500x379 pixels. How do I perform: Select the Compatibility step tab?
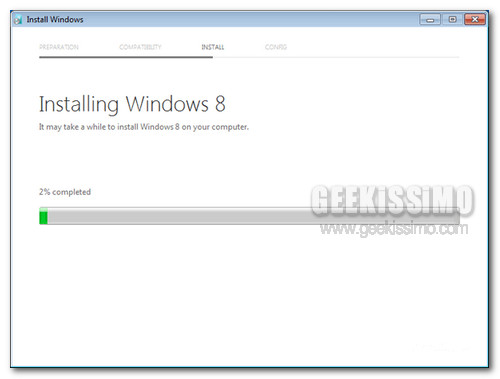pos(140,47)
